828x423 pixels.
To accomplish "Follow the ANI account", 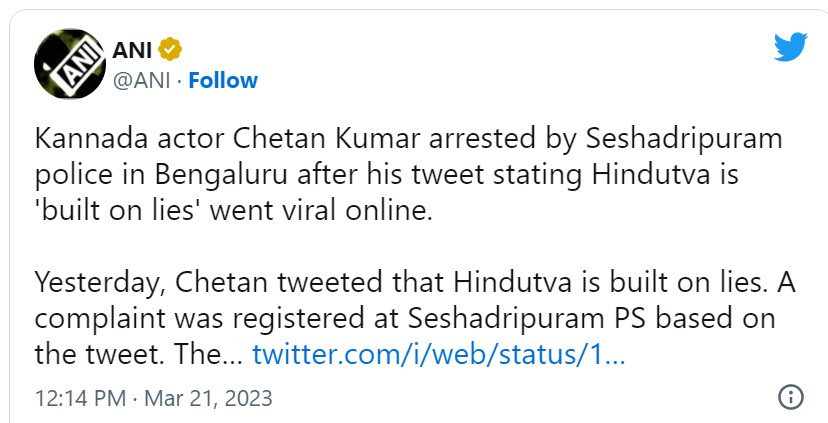I will pos(223,80).
